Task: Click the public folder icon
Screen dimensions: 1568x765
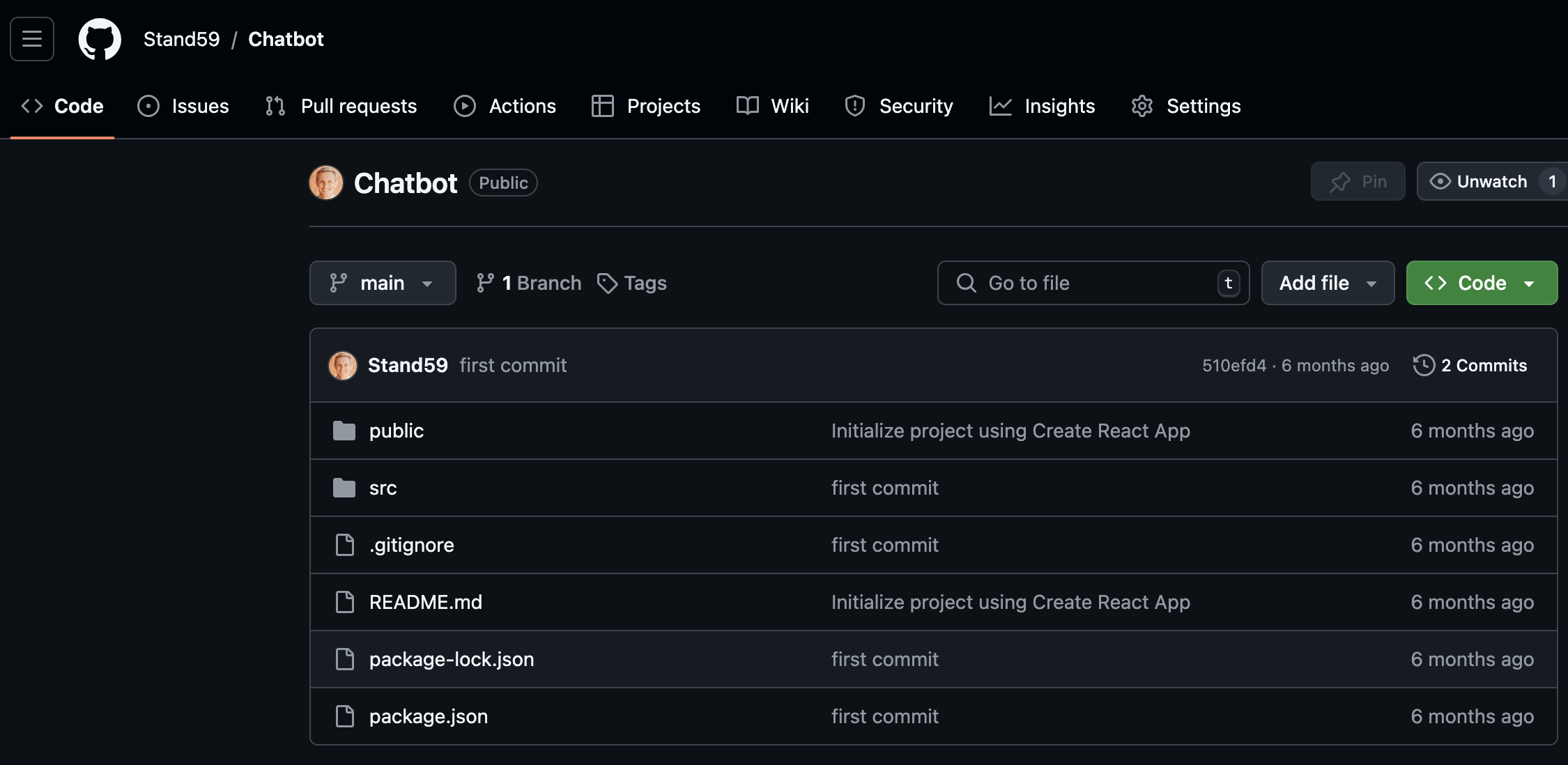Action: click(344, 431)
